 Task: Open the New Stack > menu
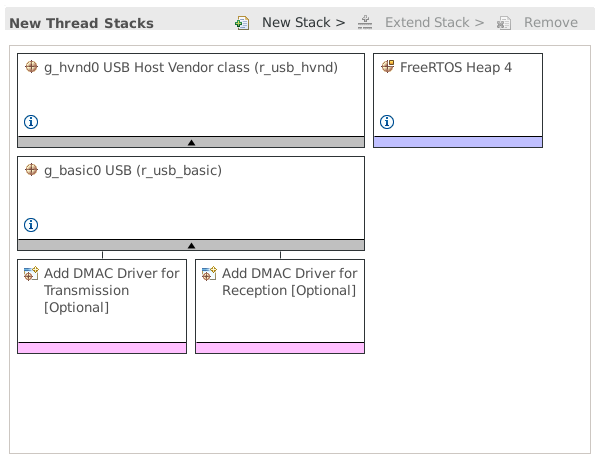point(303,22)
